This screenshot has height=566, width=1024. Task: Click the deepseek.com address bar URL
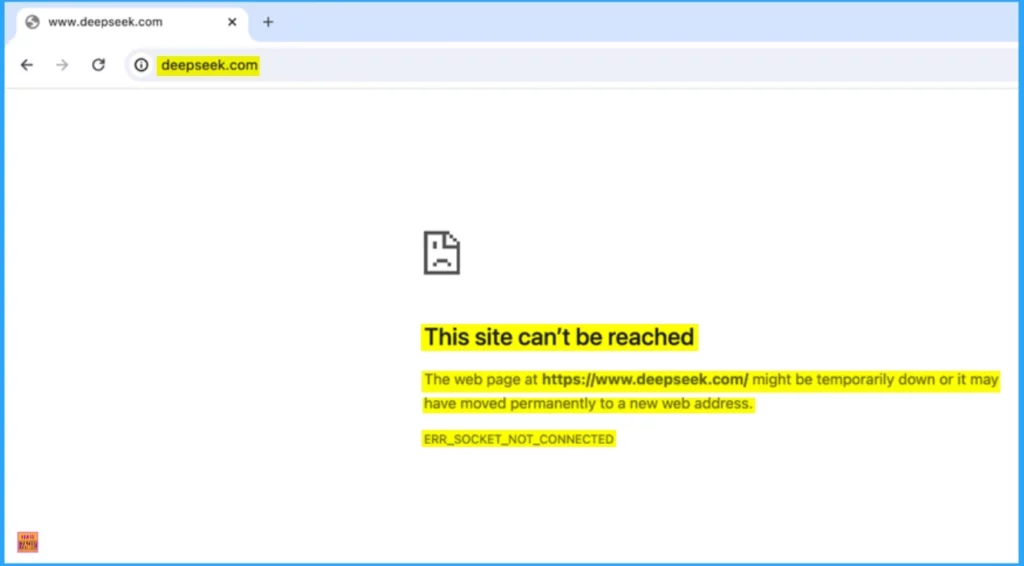[x=209, y=65]
